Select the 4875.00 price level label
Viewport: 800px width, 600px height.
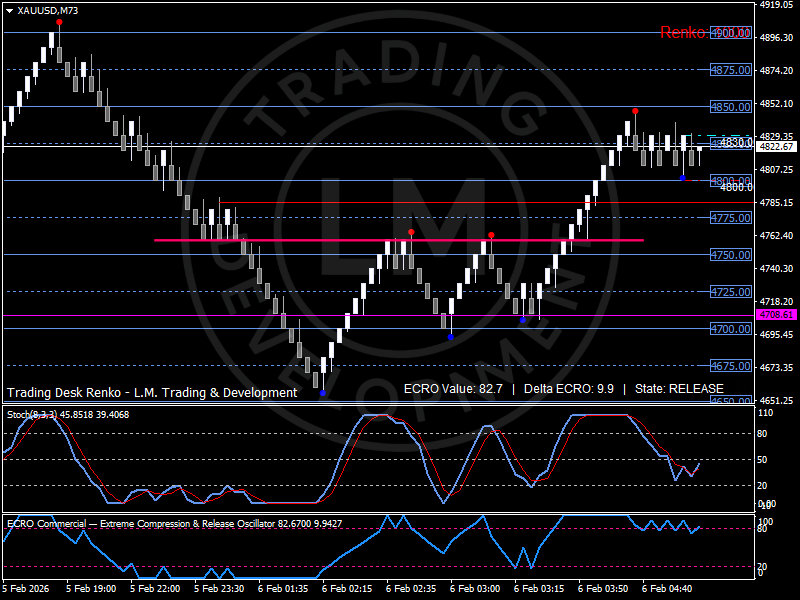click(731, 70)
